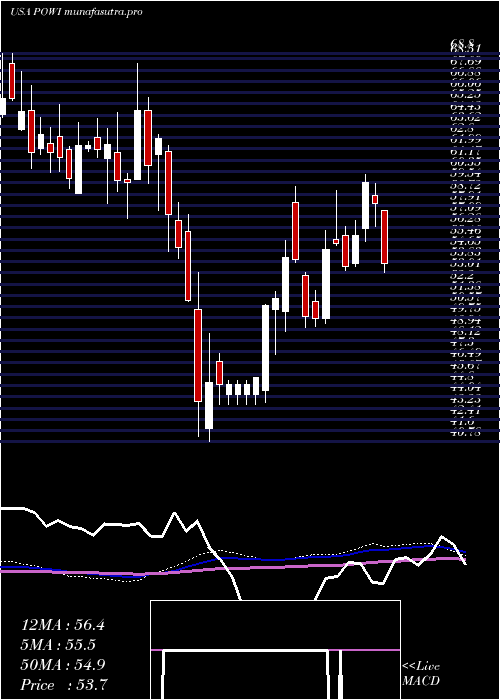Click the 67.69 price axis label
Screen dimensions: 500x700
(466, 61)
